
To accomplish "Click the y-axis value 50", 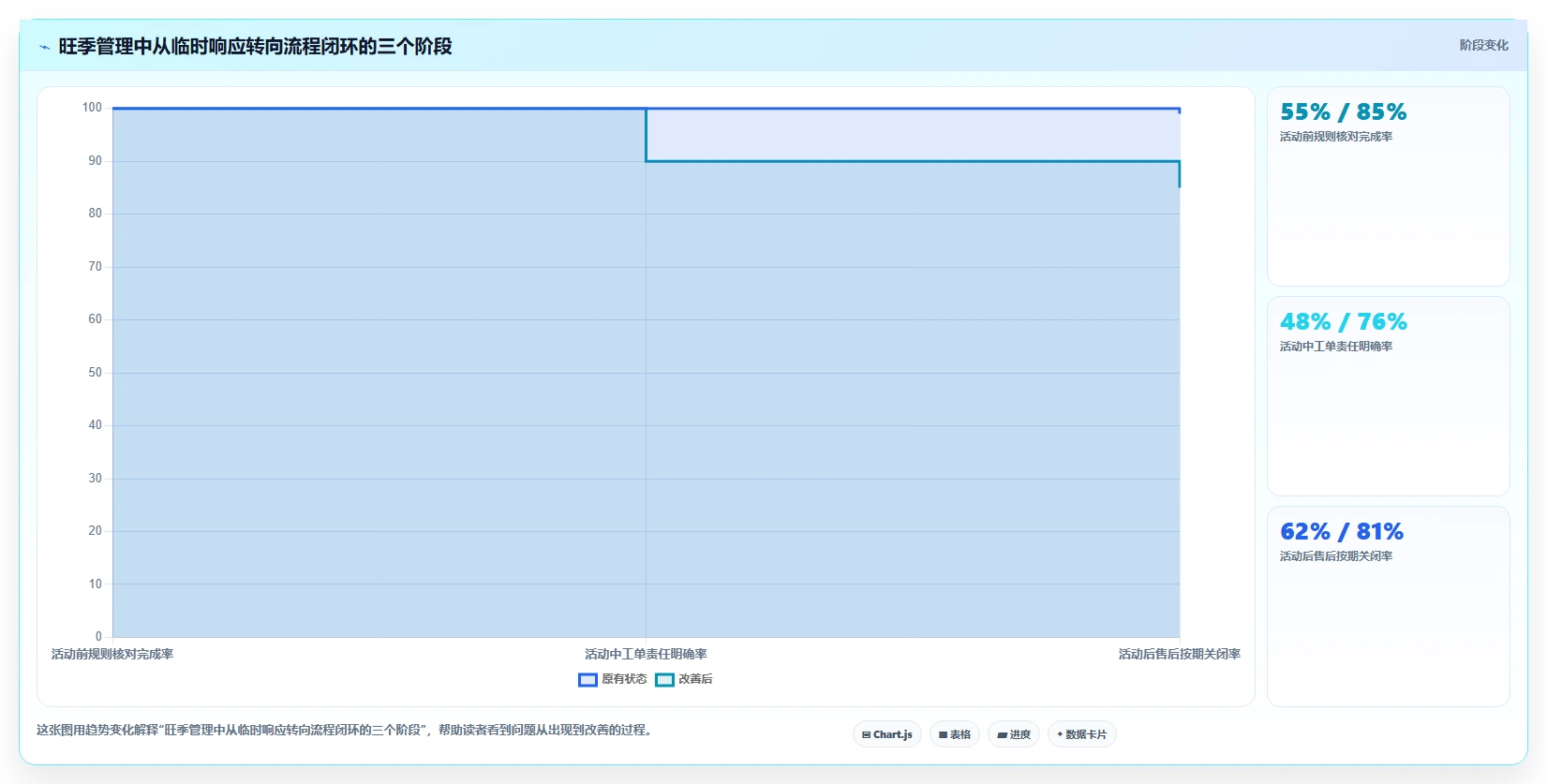I will click(x=95, y=373).
